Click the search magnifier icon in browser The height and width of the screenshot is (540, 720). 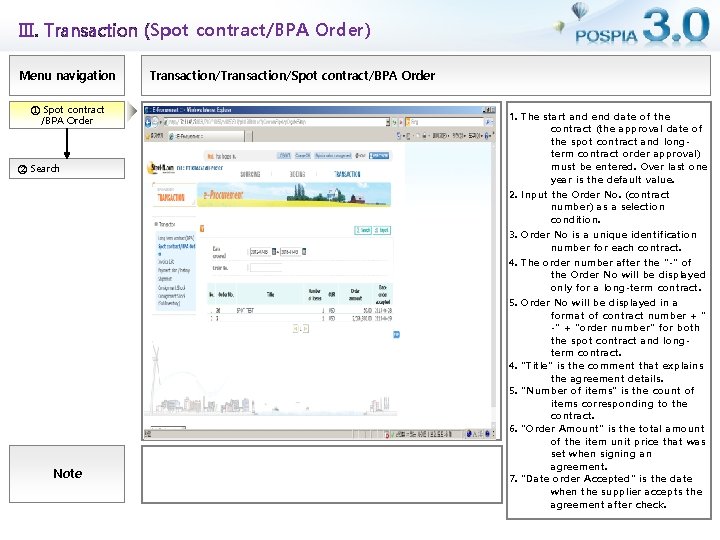[x=488, y=122]
